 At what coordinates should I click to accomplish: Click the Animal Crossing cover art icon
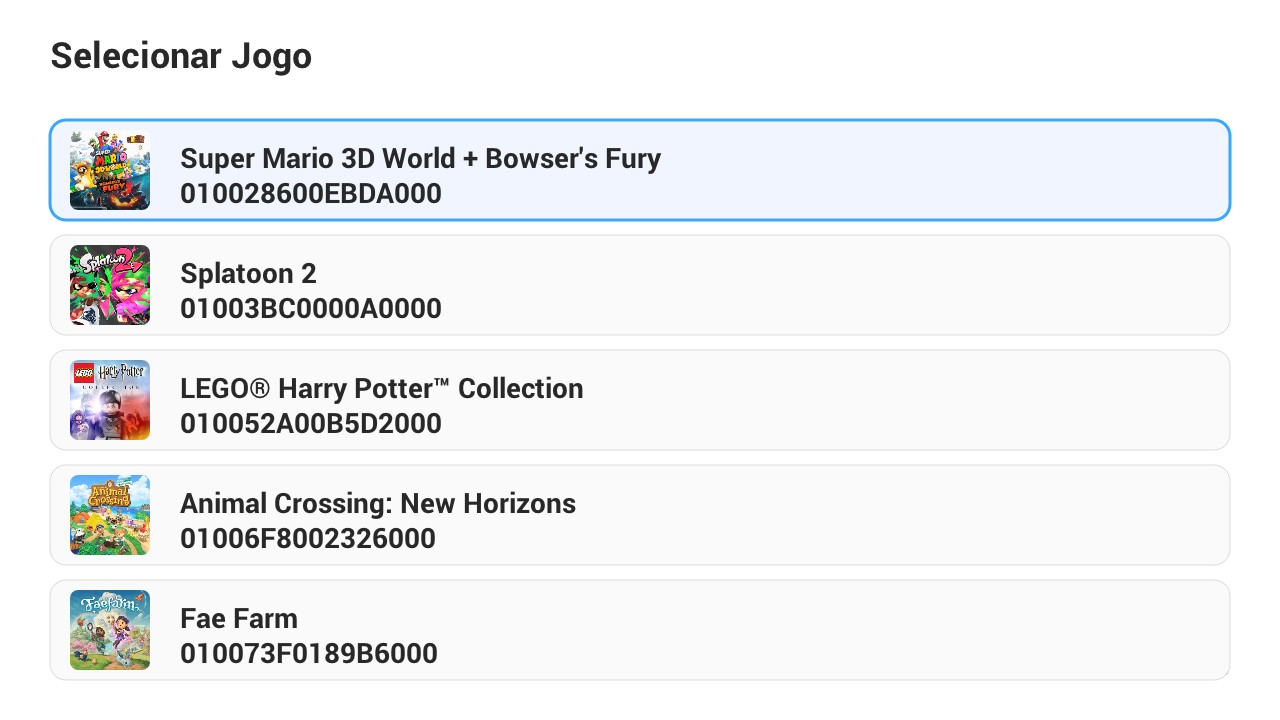pyautogui.click(x=110, y=515)
